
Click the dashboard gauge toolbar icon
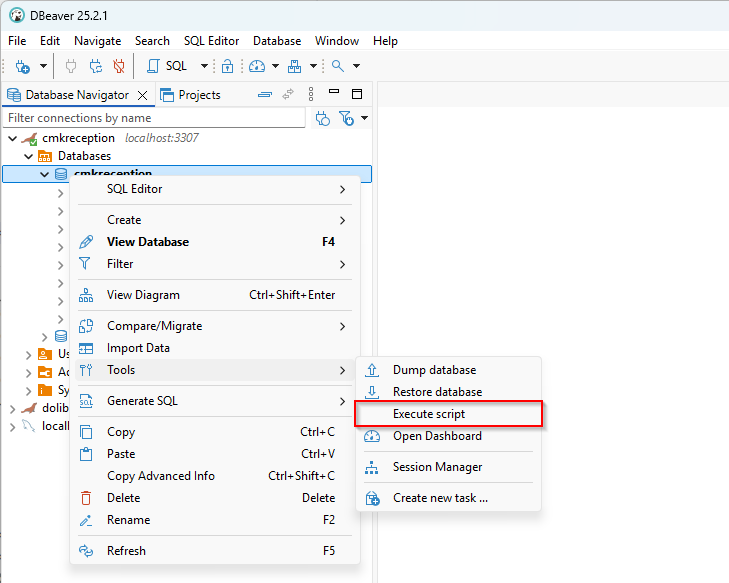point(257,66)
